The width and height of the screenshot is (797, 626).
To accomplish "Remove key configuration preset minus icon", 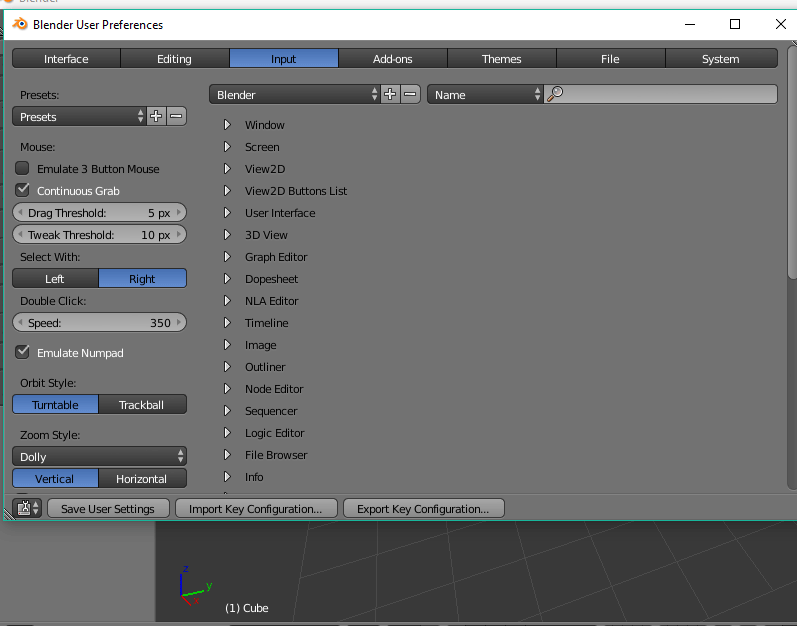I will coord(411,95).
